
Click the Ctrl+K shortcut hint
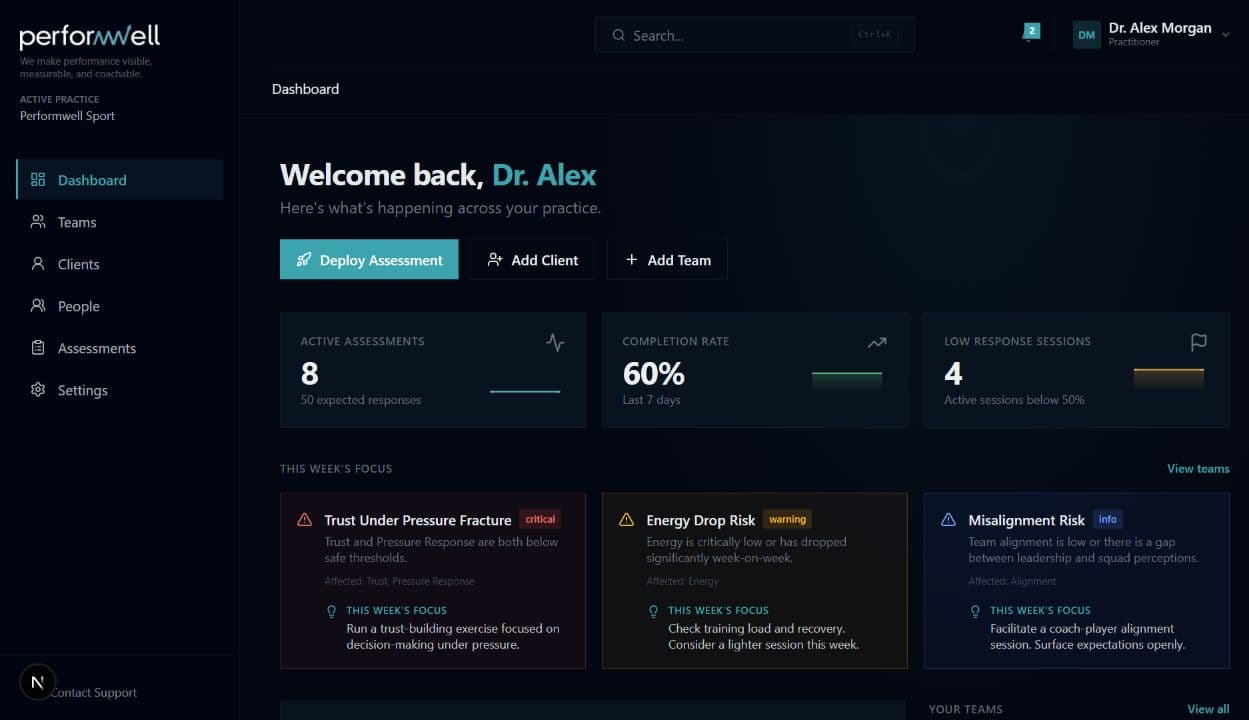tap(875, 35)
